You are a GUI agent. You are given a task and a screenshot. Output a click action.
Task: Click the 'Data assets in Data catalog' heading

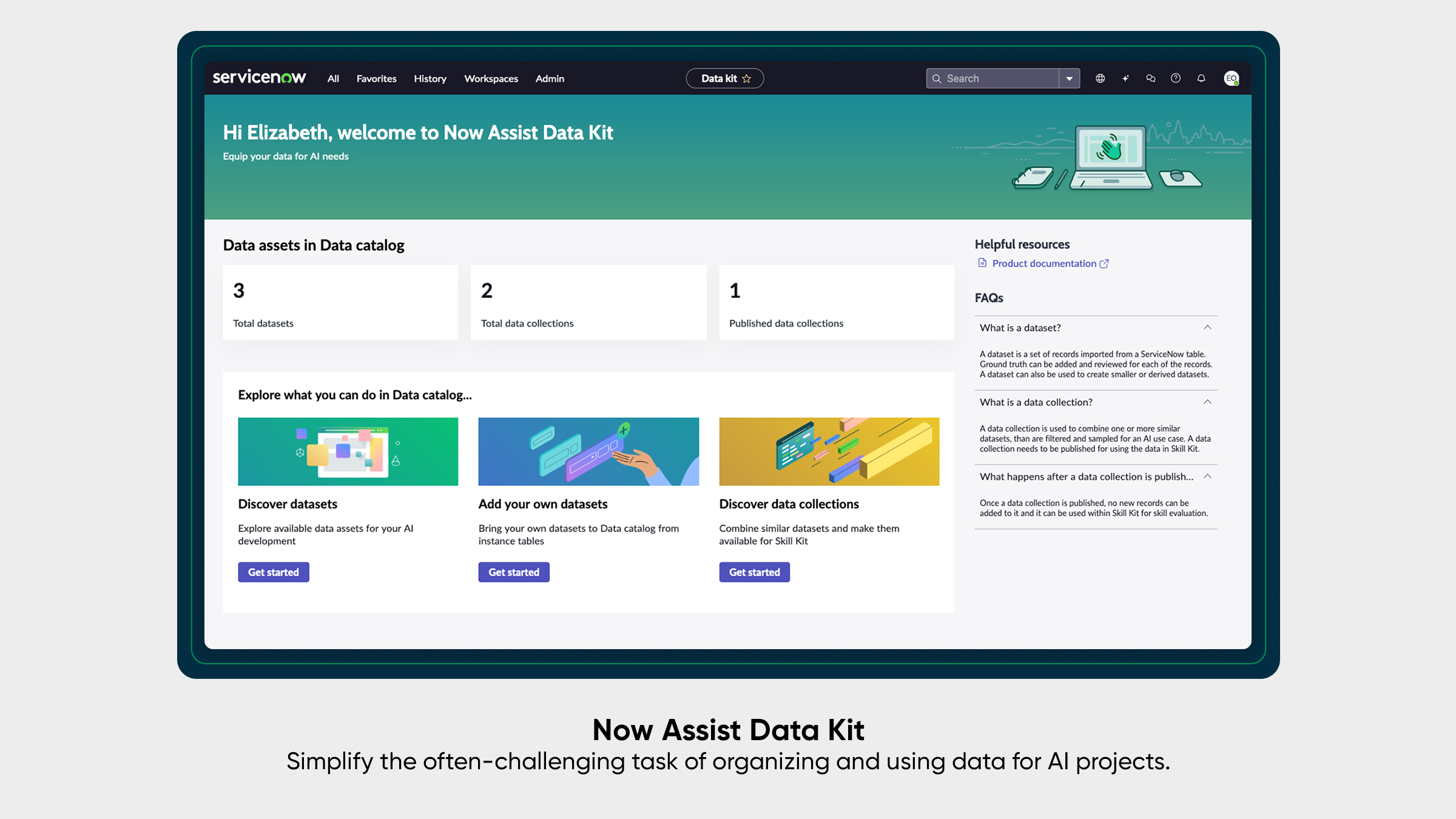[314, 245]
